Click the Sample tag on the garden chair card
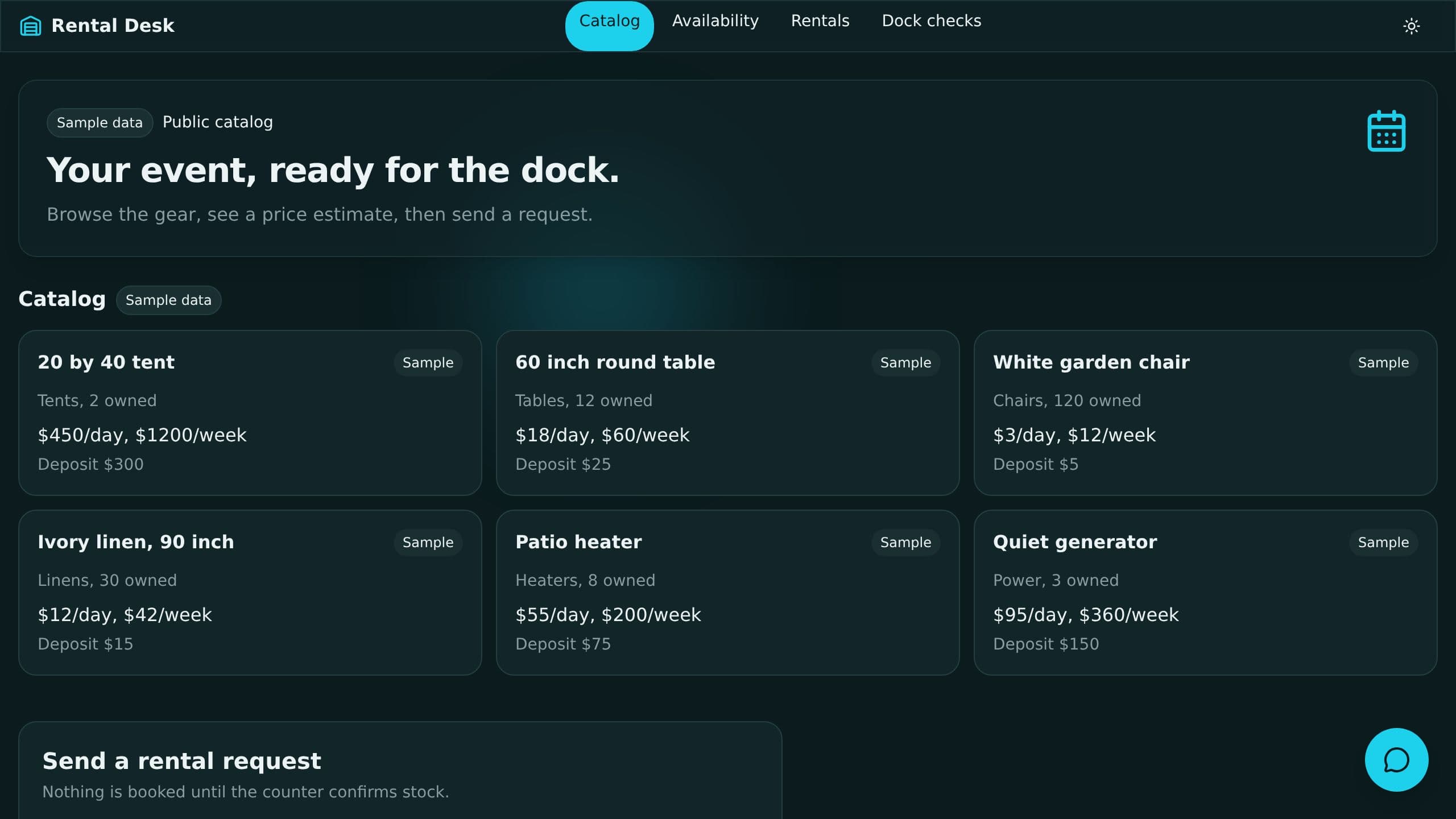The height and width of the screenshot is (819, 1456). [1383, 363]
